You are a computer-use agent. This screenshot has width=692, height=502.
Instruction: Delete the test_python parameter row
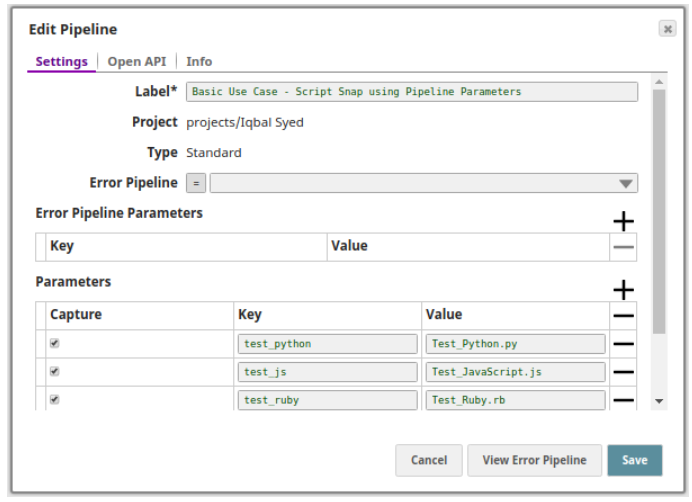(x=623, y=344)
